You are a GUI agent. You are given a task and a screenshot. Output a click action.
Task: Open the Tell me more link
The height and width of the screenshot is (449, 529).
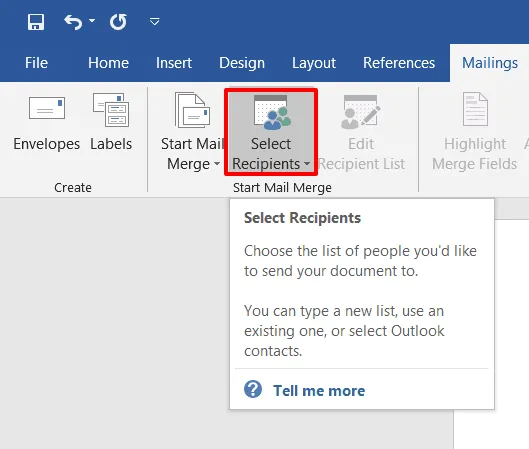point(319,391)
